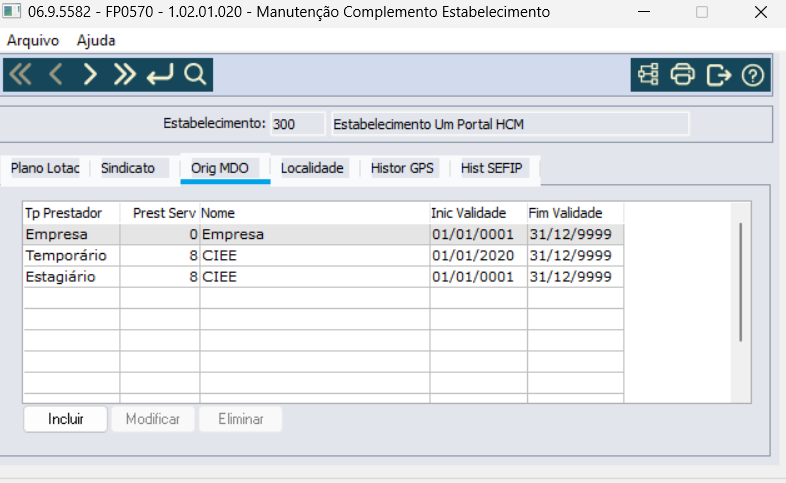Click the go-to record return arrow icon
Screen dimensions: 786x483
pos(160,75)
